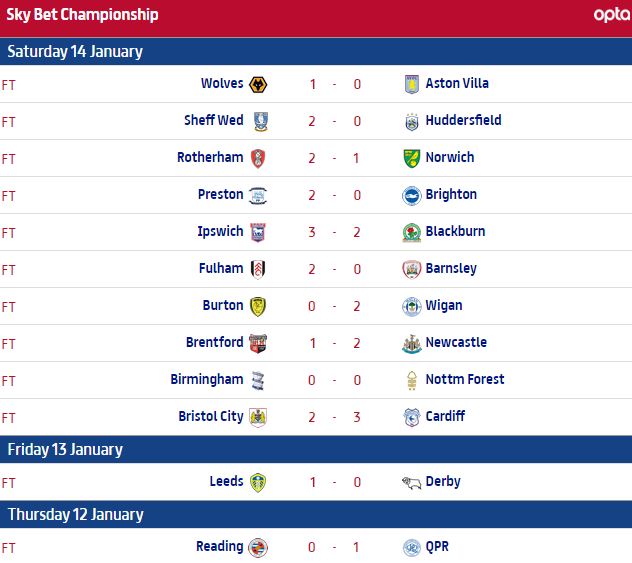Viewport: 632px width, 563px height.
Task: Select the Sheff Wed badge icon
Action: (x=257, y=122)
